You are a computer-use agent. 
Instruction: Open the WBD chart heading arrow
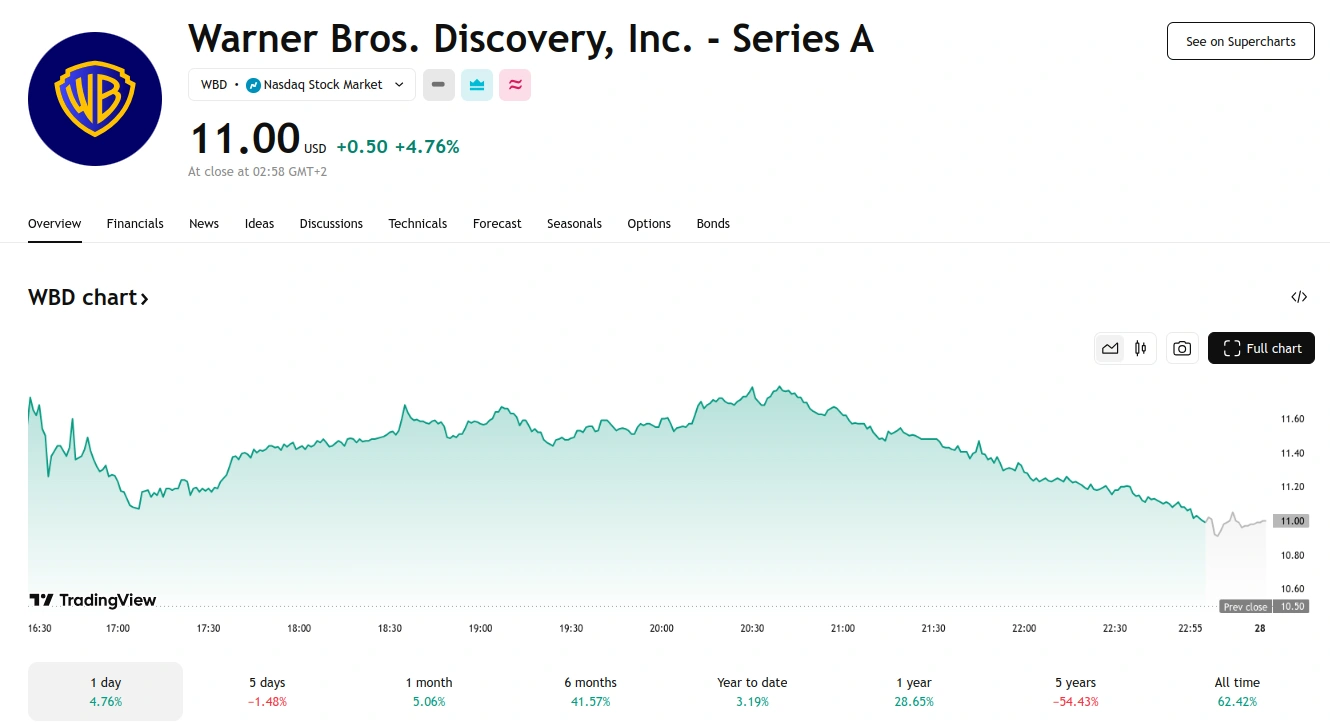click(x=144, y=298)
